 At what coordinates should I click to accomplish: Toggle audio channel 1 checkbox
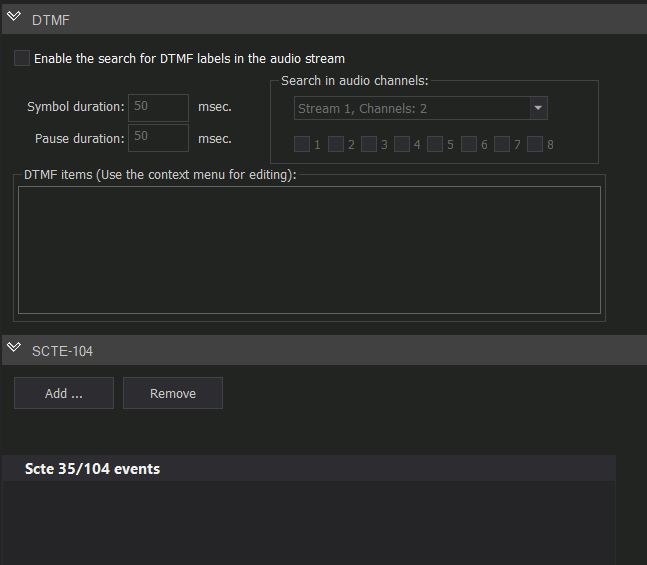coord(302,144)
